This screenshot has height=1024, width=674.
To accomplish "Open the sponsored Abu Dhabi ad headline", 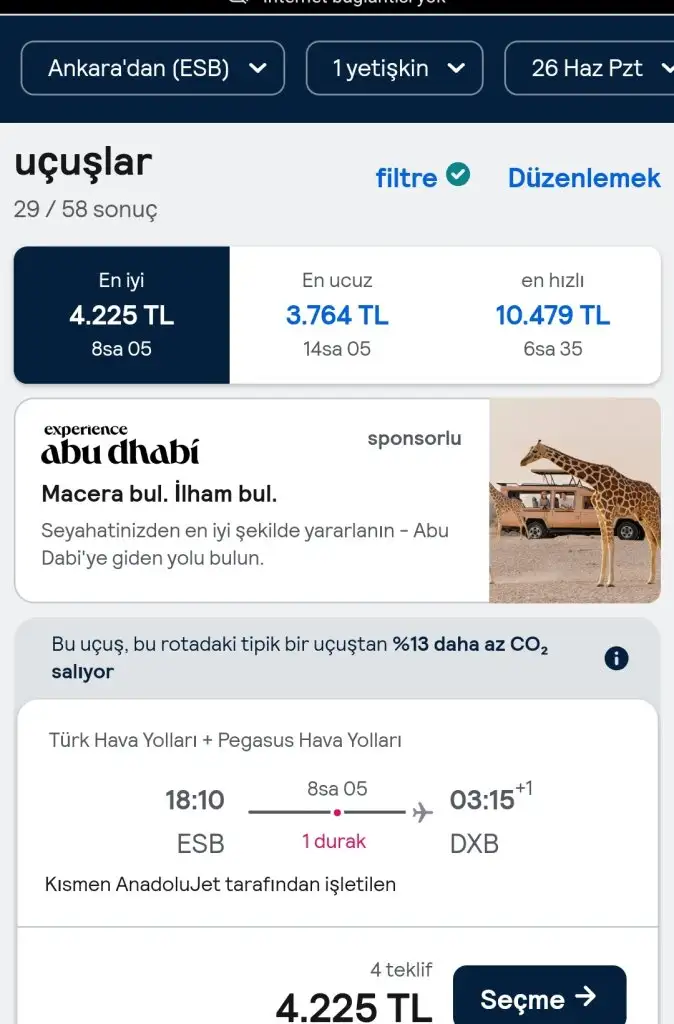I will 159,494.
